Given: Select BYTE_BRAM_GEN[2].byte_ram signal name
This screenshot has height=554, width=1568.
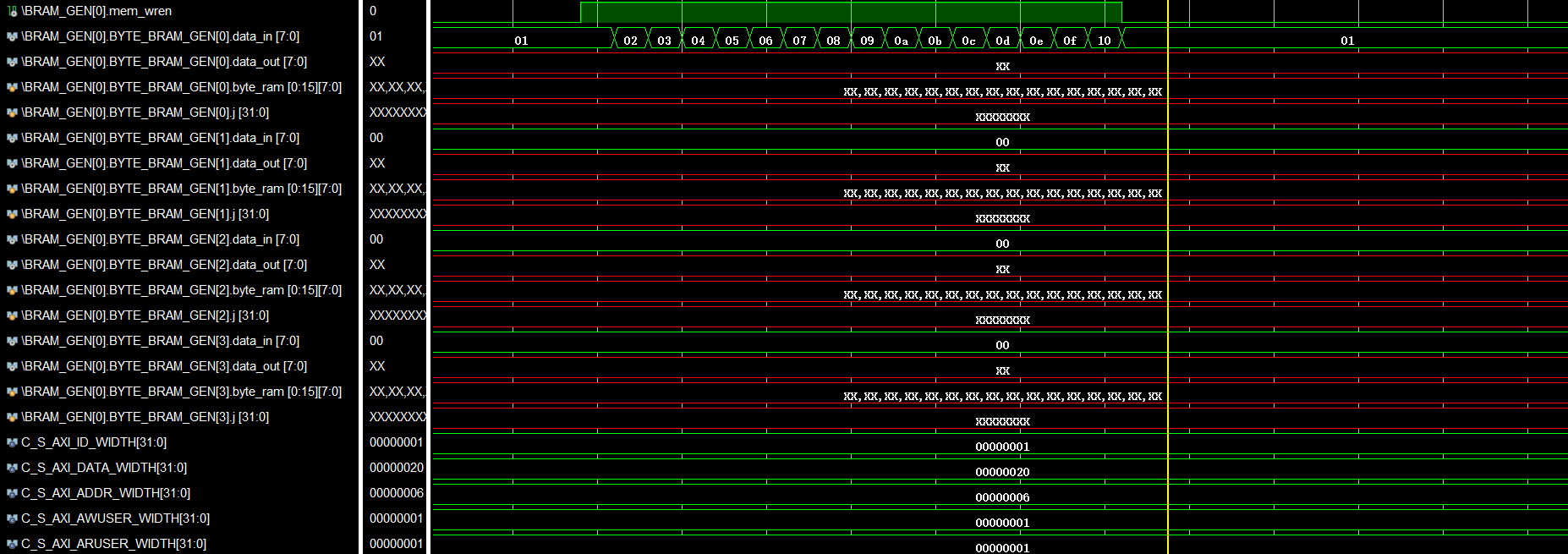Looking at the screenshot, I should pos(182,290).
